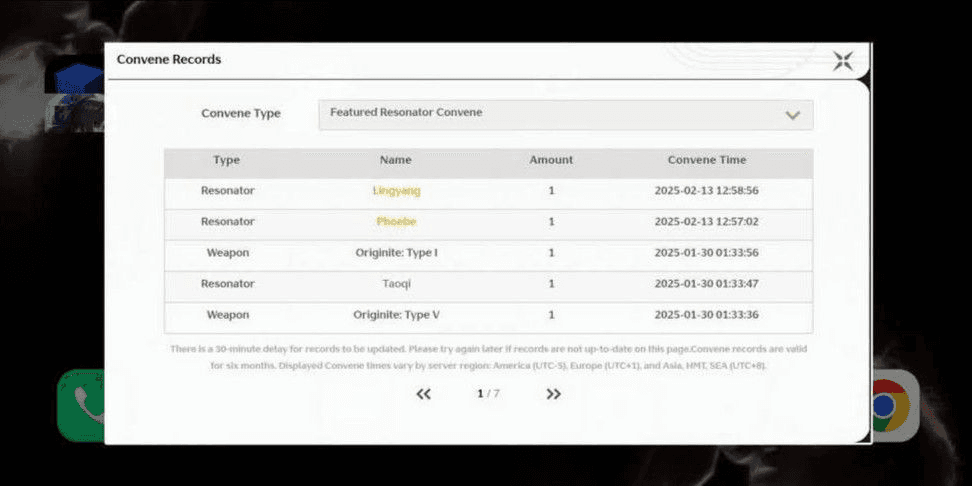The image size is (972, 486).
Task: Click Resonator type in Lingyang row
Action: coord(228,191)
